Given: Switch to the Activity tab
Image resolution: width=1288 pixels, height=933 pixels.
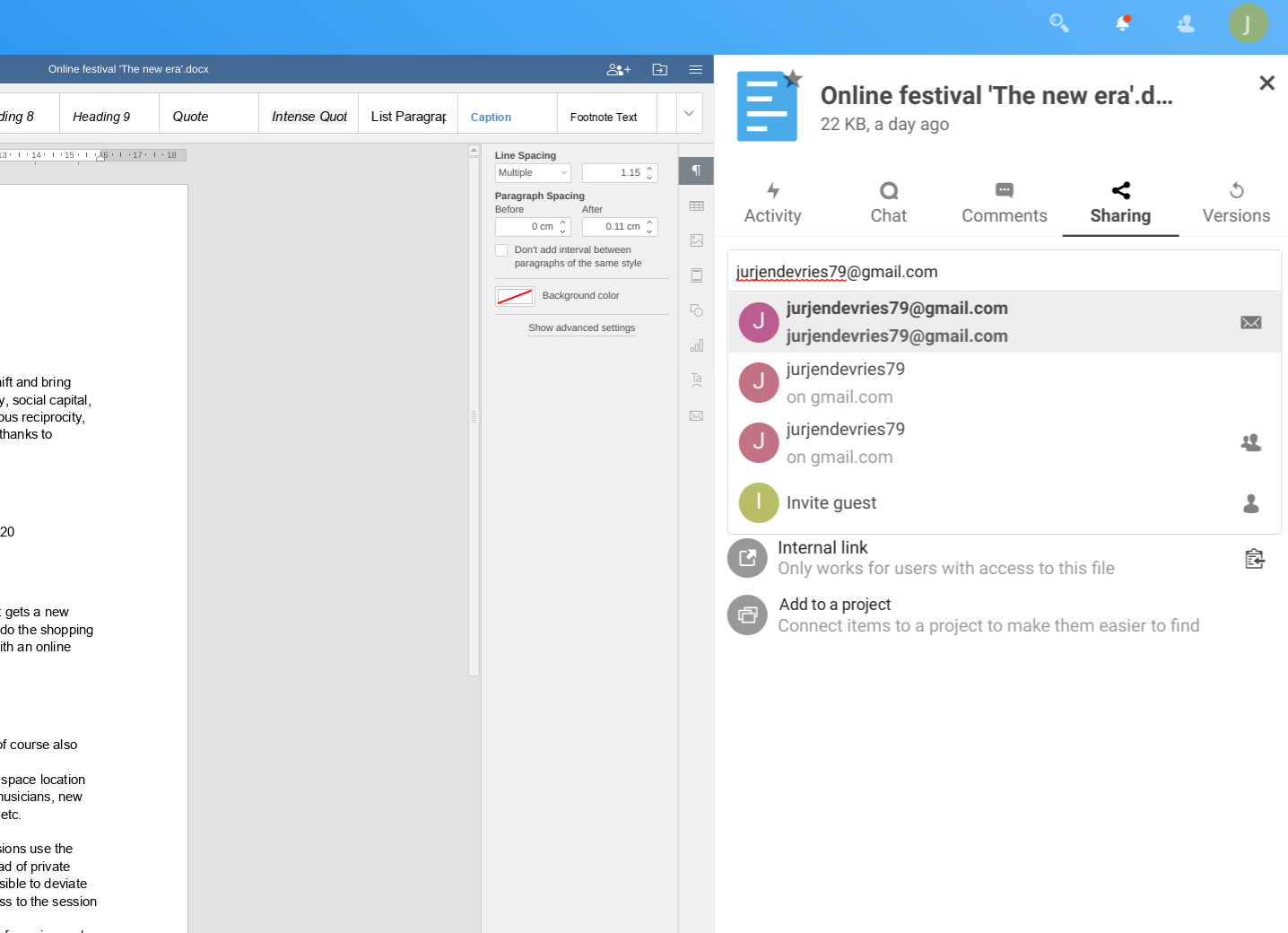Looking at the screenshot, I should 773,204.
